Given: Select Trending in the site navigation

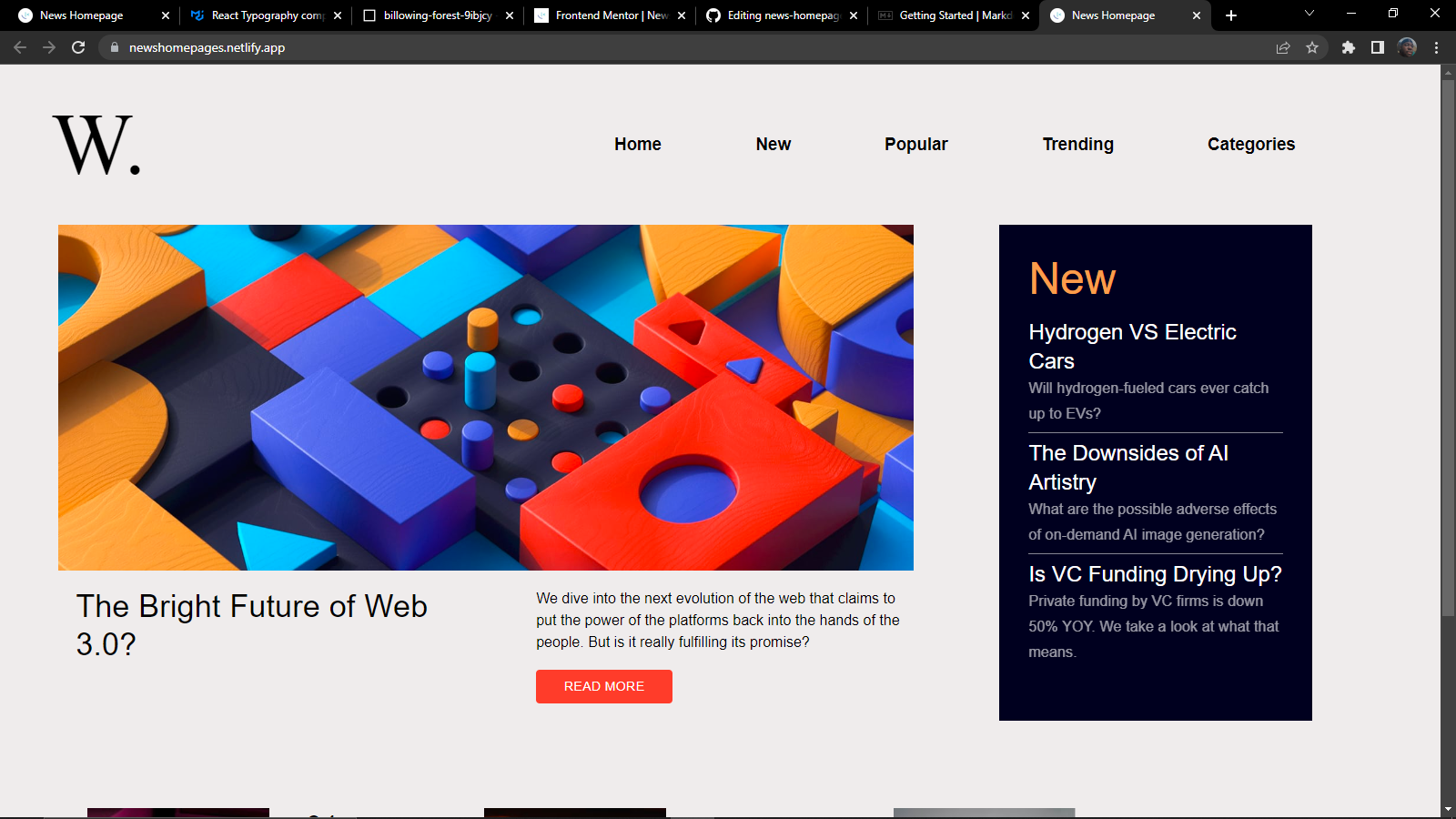Looking at the screenshot, I should click(1077, 144).
